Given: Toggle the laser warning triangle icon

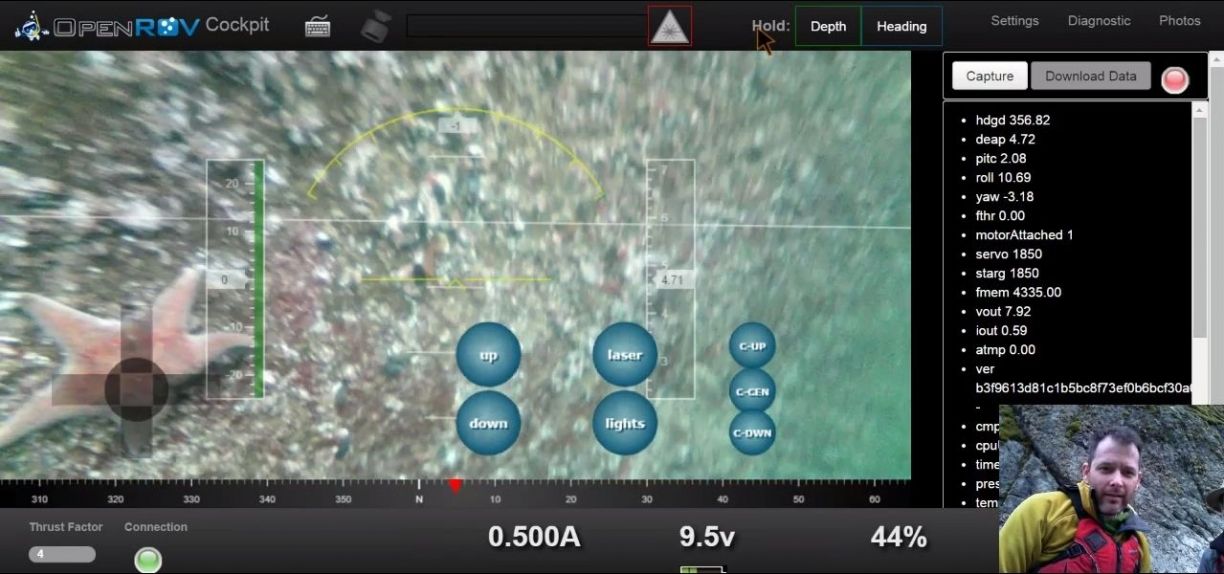Looking at the screenshot, I should coord(669,26).
